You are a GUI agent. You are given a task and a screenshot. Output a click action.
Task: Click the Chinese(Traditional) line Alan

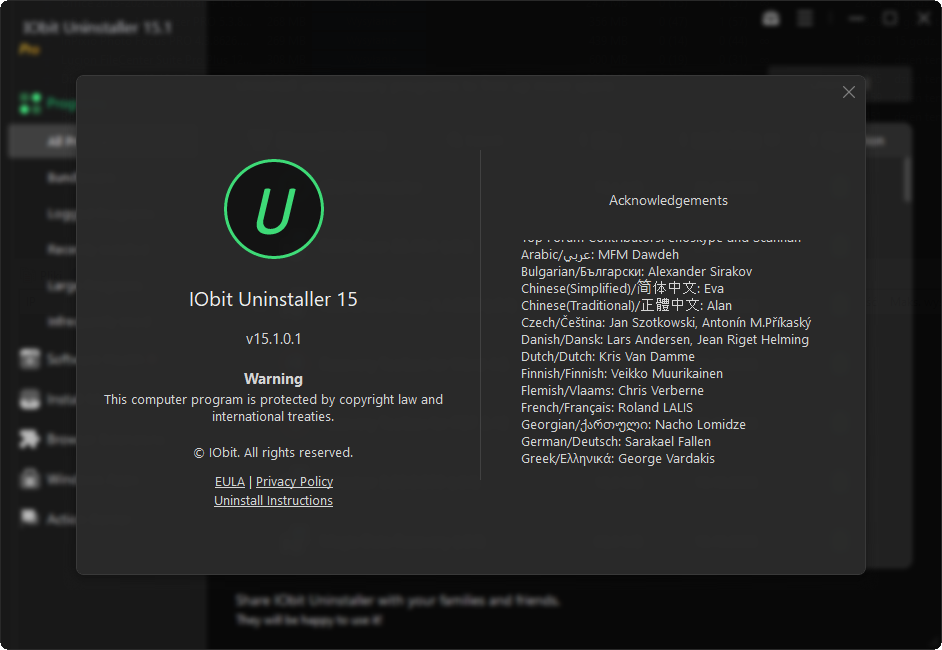click(x=626, y=305)
